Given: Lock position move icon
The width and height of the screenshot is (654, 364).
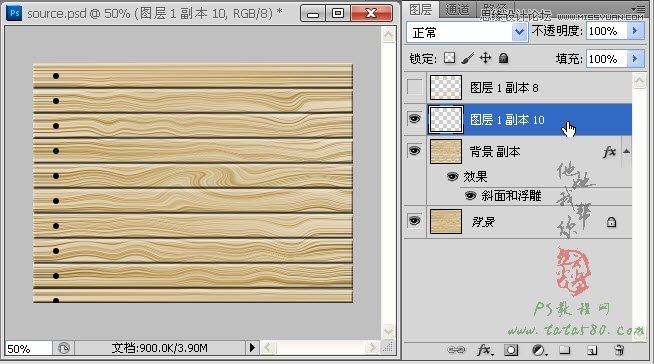Looking at the screenshot, I should (x=485, y=58).
